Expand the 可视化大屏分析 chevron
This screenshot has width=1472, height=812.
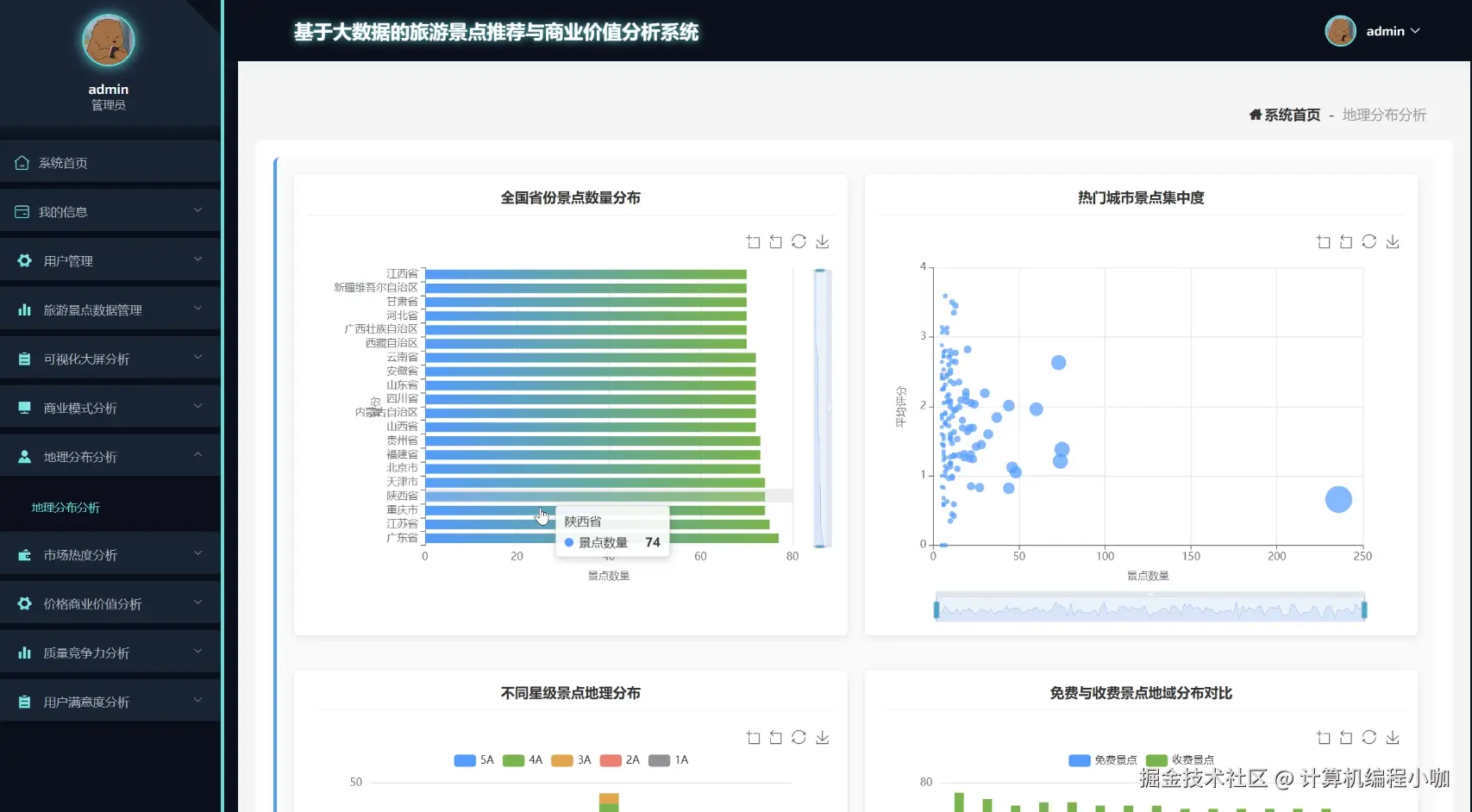[197, 358]
